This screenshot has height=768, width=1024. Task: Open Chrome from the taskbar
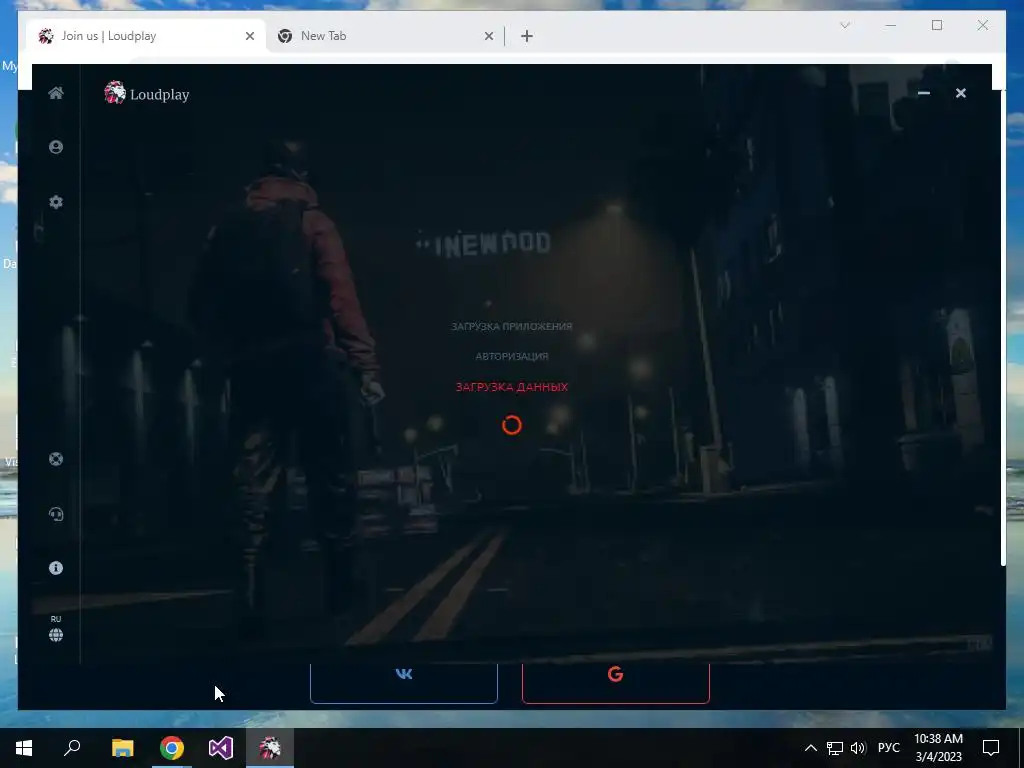click(172, 748)
